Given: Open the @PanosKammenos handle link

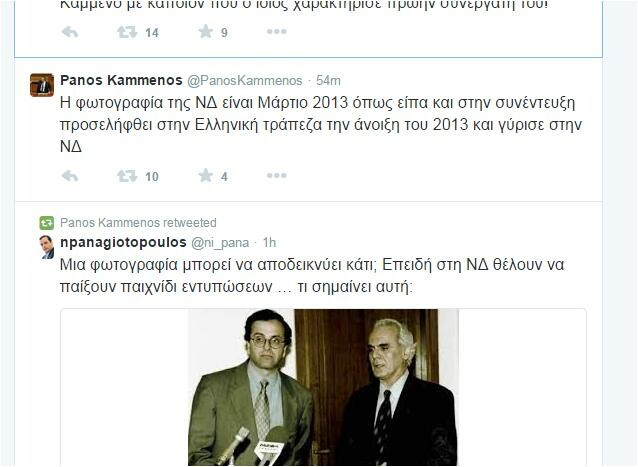Looking at the screenshot, I should tap(245, 81).
